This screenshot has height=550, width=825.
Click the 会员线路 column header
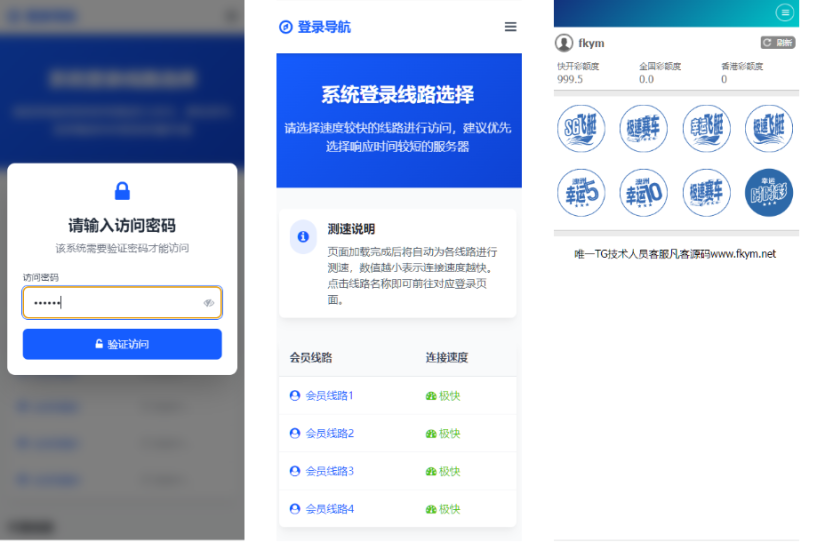pyautogui.click(x=310, y=357)
